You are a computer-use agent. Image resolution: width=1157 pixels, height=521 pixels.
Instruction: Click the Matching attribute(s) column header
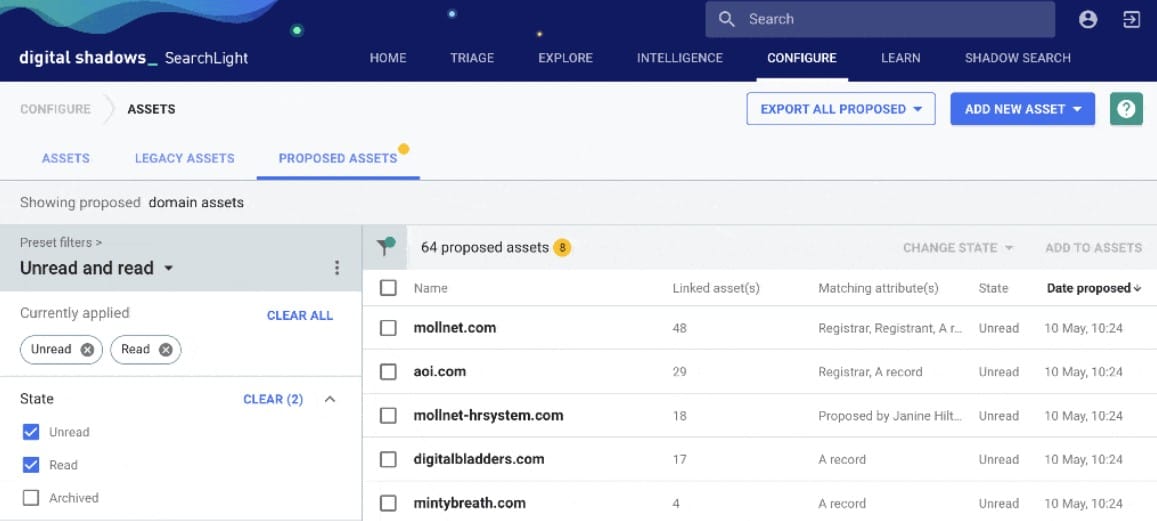tap(878, 288)
